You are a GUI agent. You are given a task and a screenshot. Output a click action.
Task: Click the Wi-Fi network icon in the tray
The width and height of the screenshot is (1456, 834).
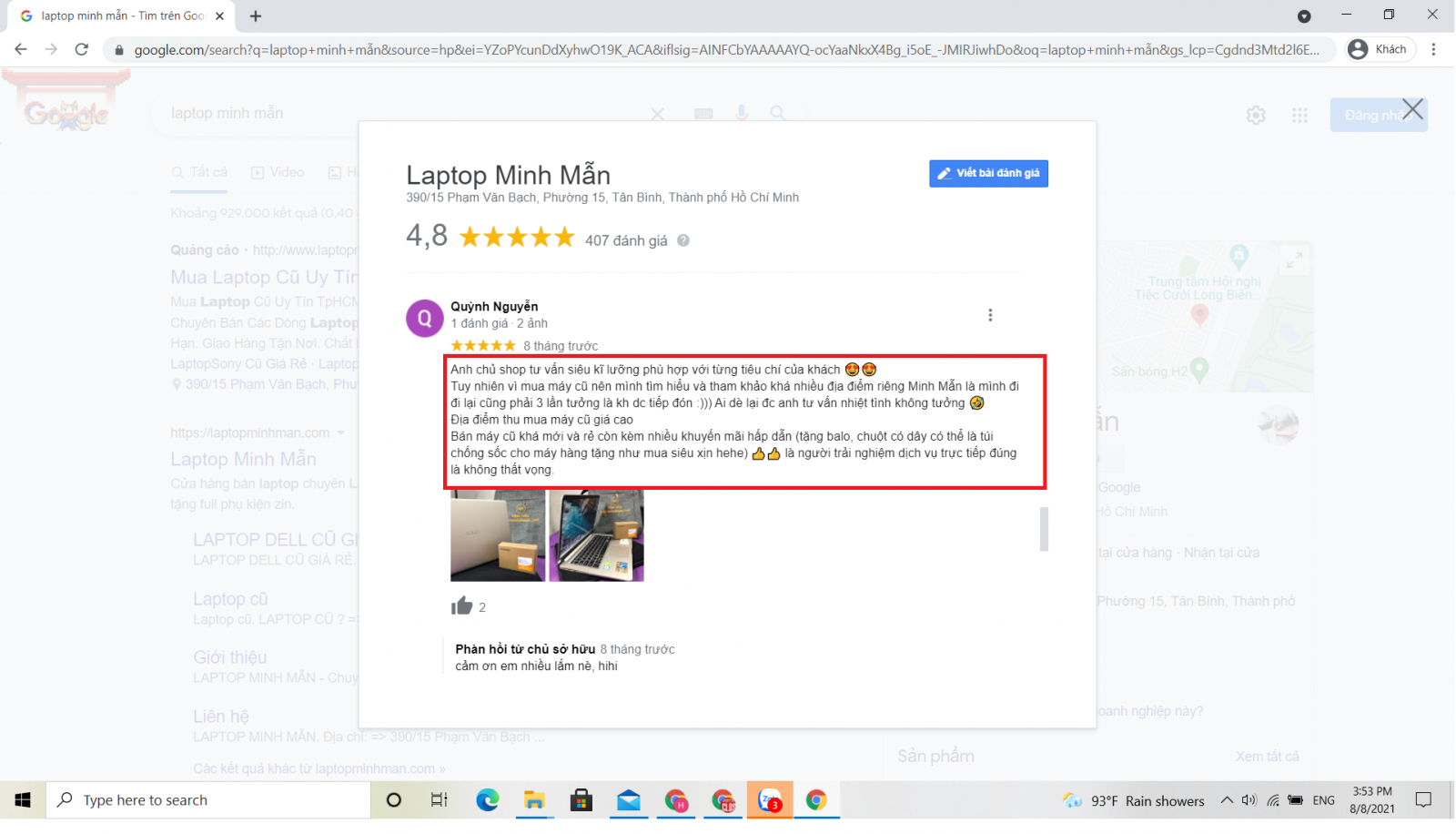click(x=1273, y=800)
